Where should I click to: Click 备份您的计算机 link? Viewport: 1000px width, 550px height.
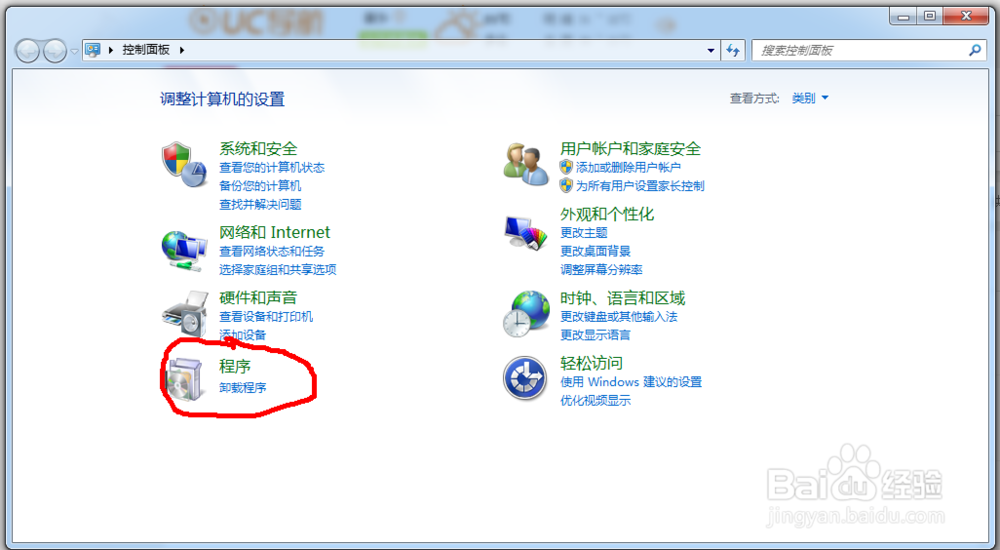(260, 186)
